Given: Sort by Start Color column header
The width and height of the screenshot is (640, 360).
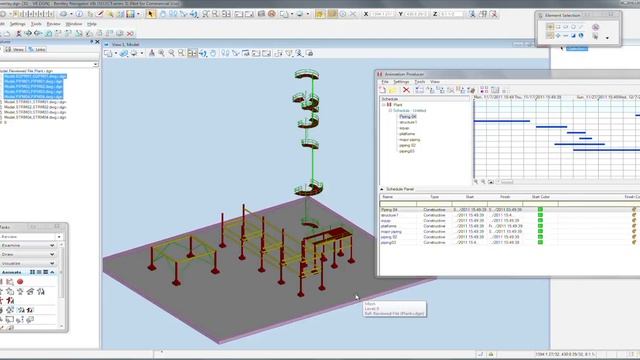Looking at the screenshot, I should tap(540, 197).
